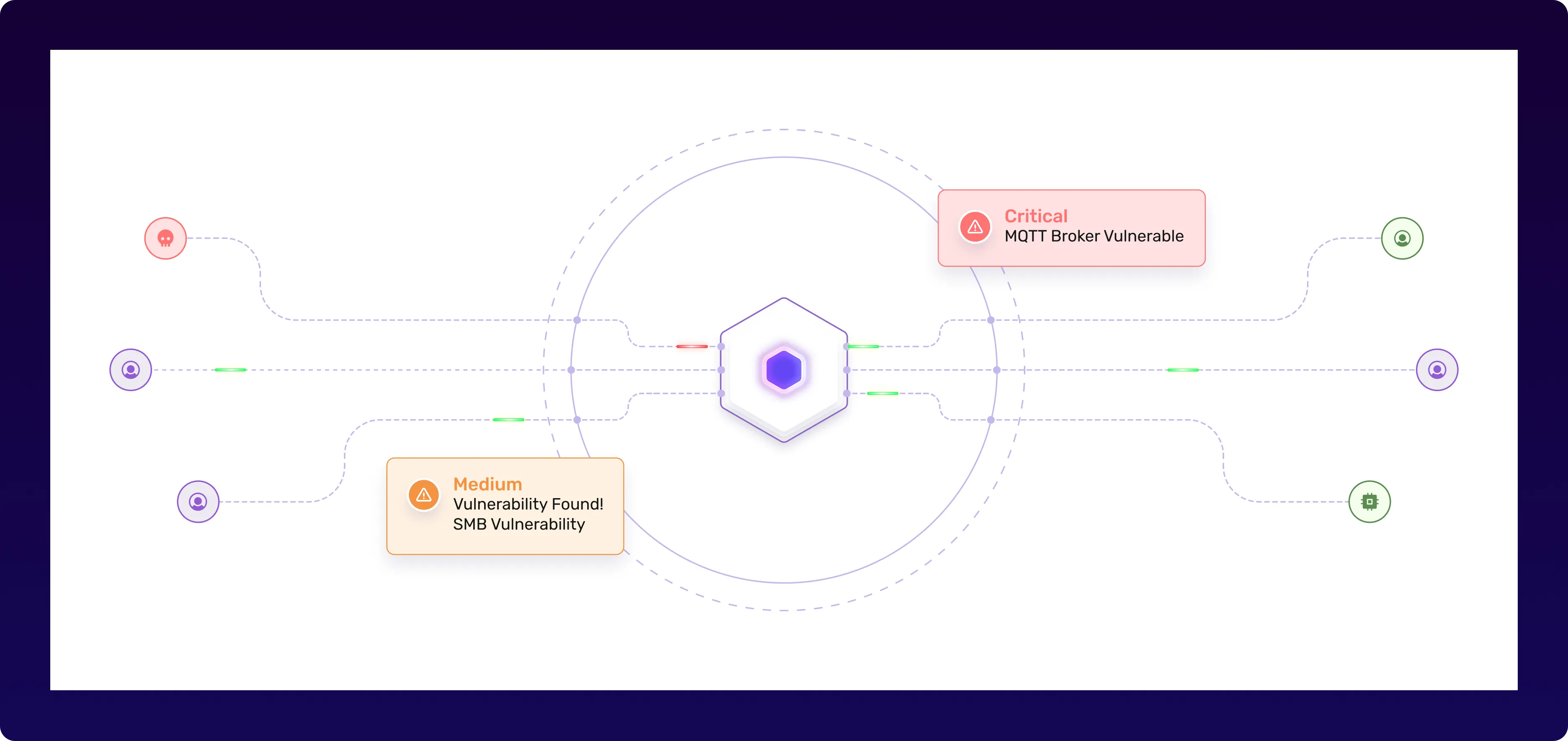Click the red traffic pulse near hexagon
Viewport: 1568px width, 741px height.
point(691,346)
